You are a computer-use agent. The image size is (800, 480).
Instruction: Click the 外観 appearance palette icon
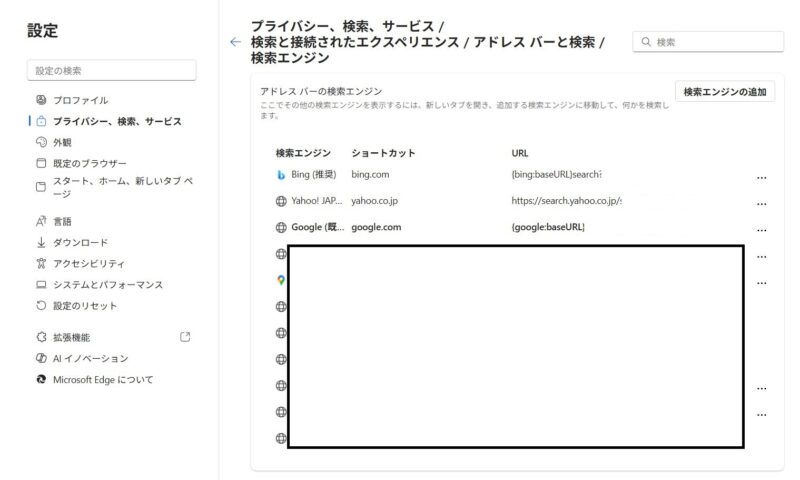pyautogui.click(x=41, y=142)
